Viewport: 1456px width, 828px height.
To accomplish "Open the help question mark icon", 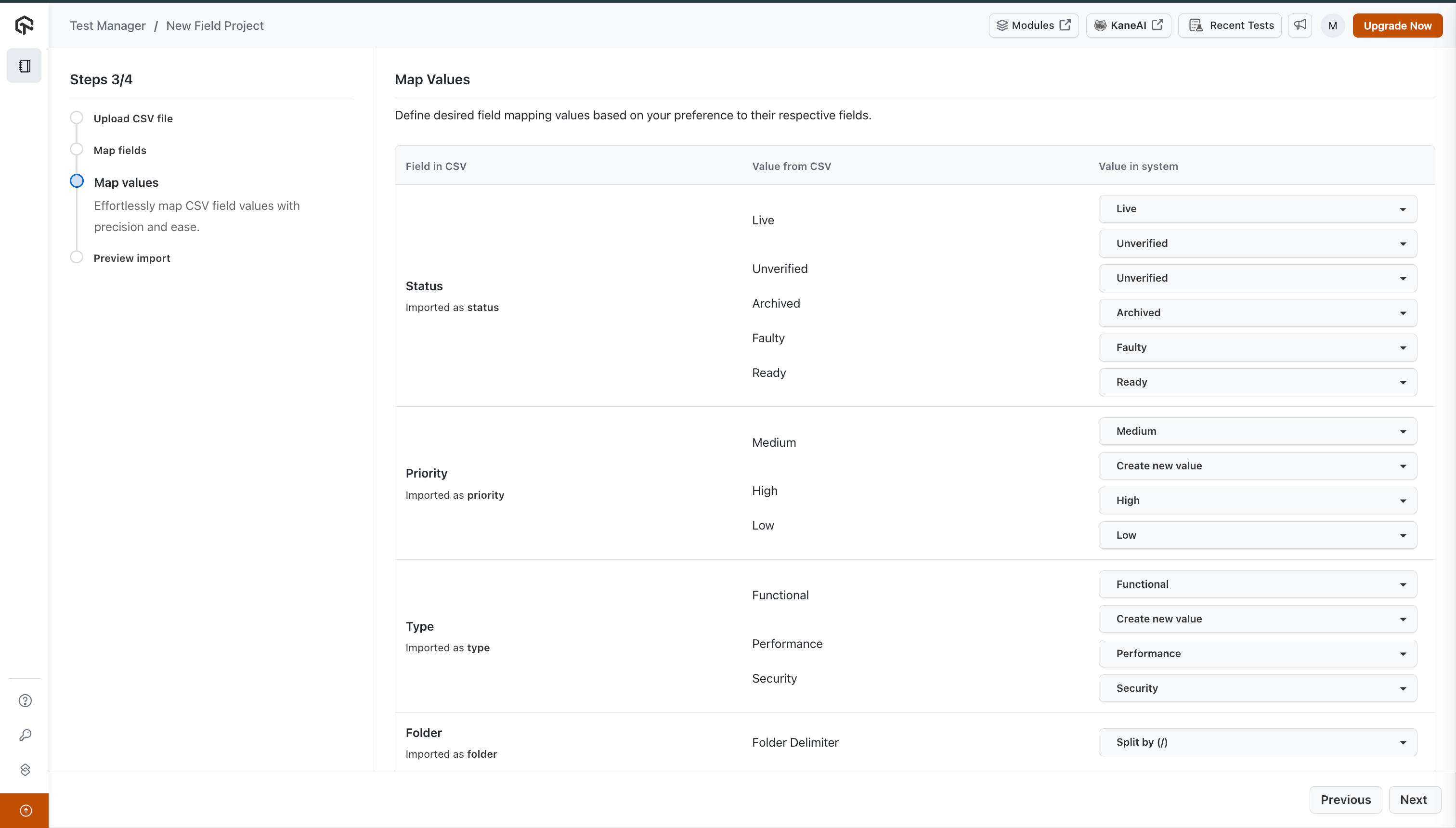I will 25,700.
